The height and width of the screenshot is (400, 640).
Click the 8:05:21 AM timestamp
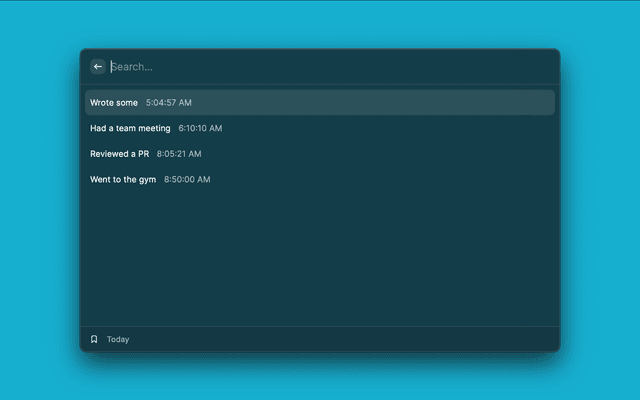tap(179, 154)
